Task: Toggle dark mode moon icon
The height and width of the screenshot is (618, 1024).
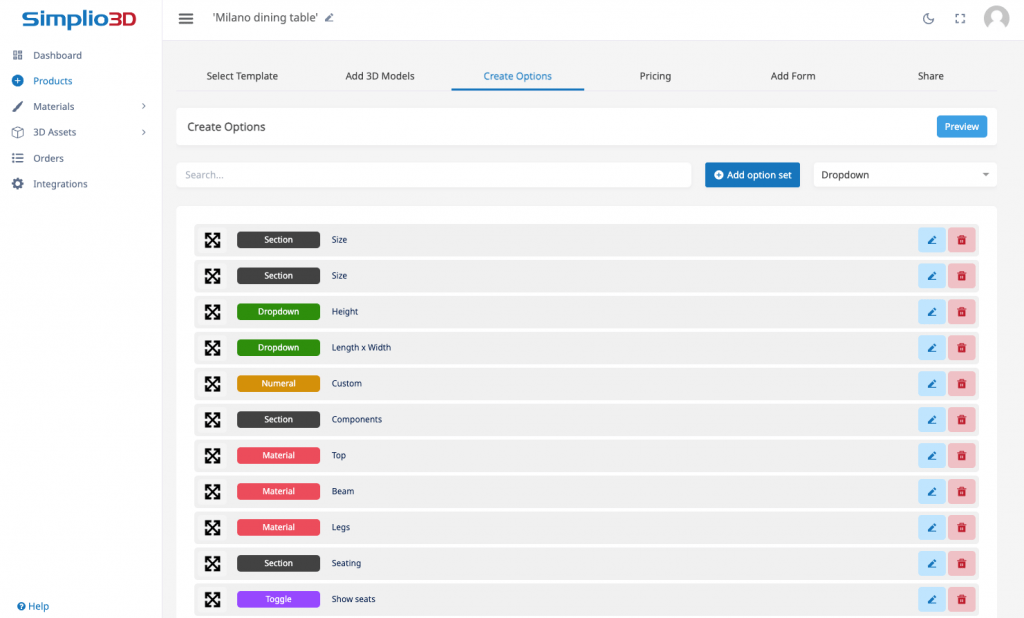Action: (x=928, y=18)
